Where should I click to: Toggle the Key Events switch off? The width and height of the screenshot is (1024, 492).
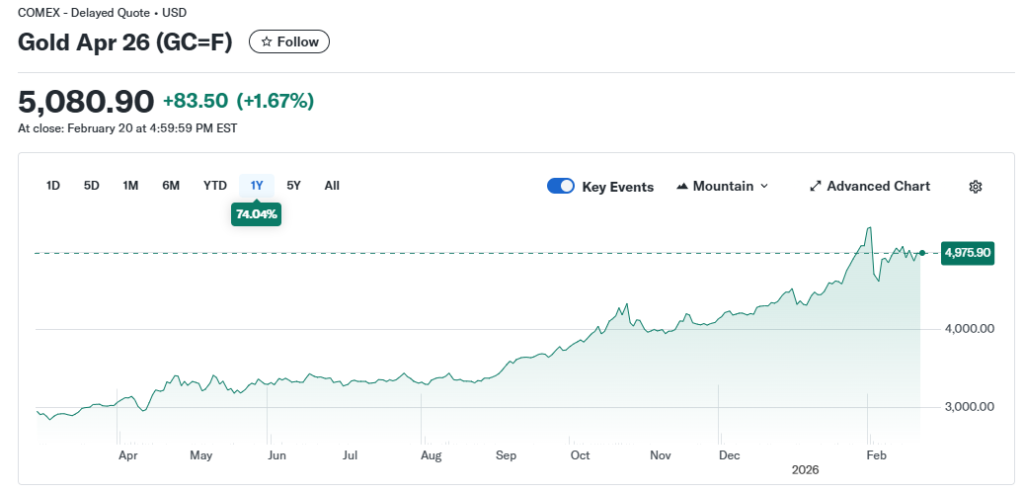pos(561,186)
